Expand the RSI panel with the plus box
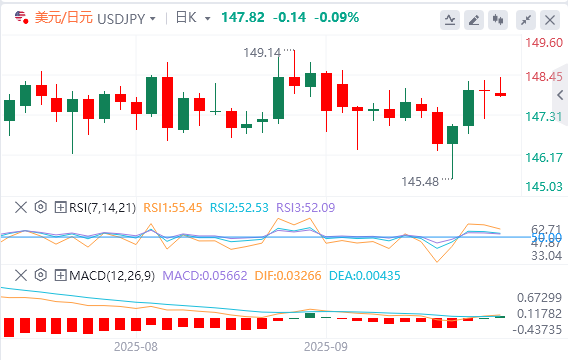568x360 pixels. coord(60,208)
